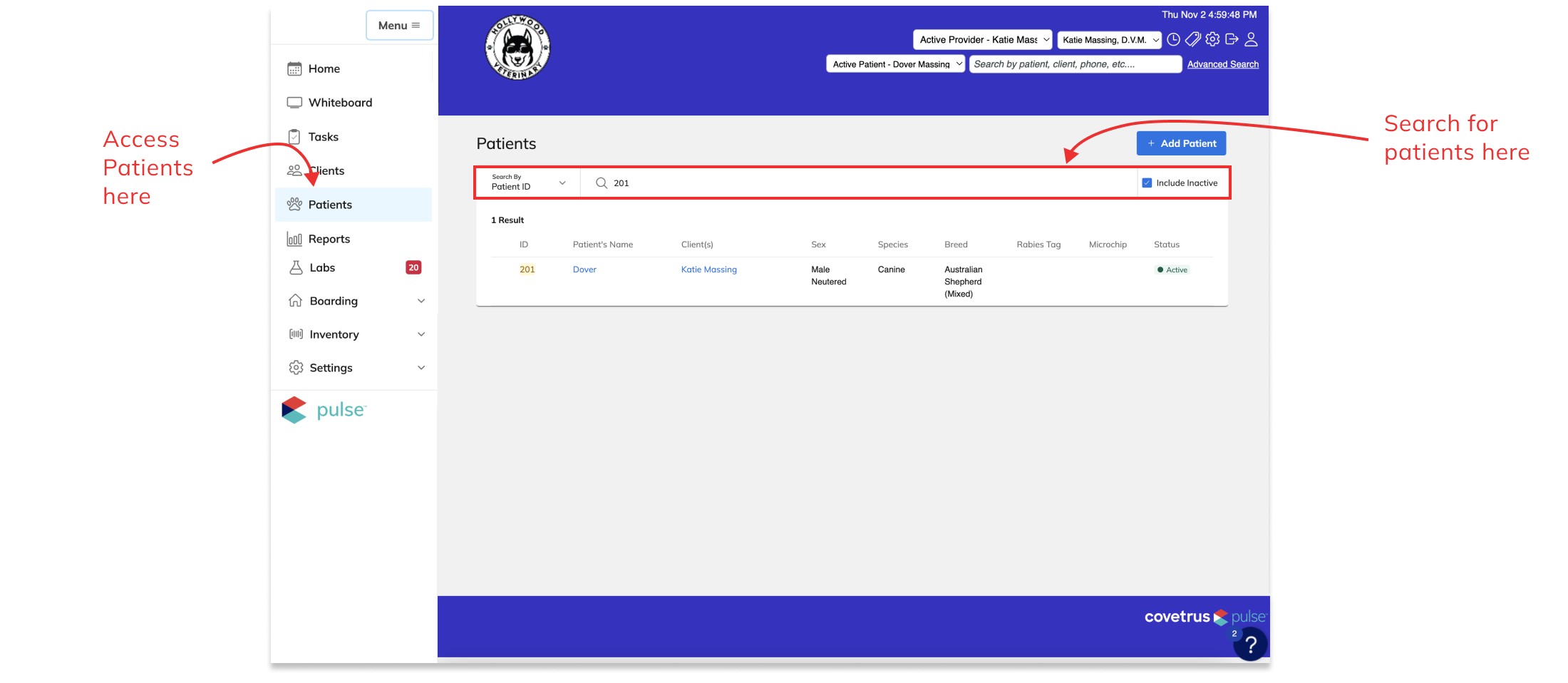This screenshot has height=683, width=1568.
Task: Click the magnifier icon in patient search
Action: (602, 183)
